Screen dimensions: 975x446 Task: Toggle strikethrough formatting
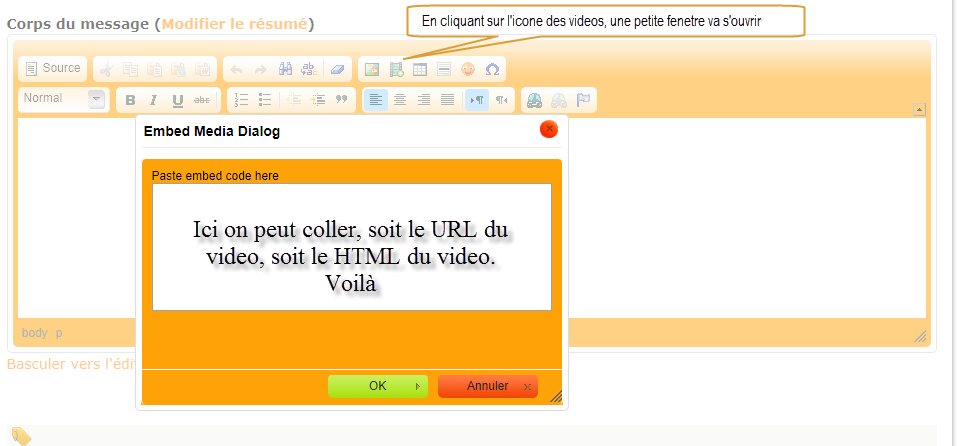202,100
